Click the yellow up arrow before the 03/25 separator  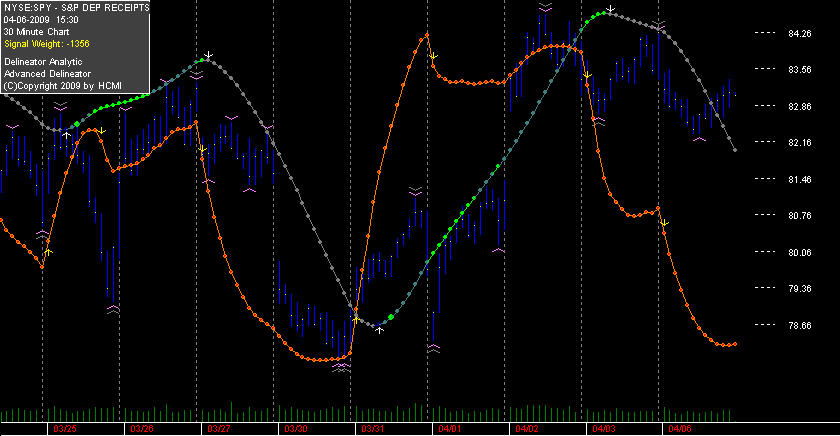click(48, 251)
